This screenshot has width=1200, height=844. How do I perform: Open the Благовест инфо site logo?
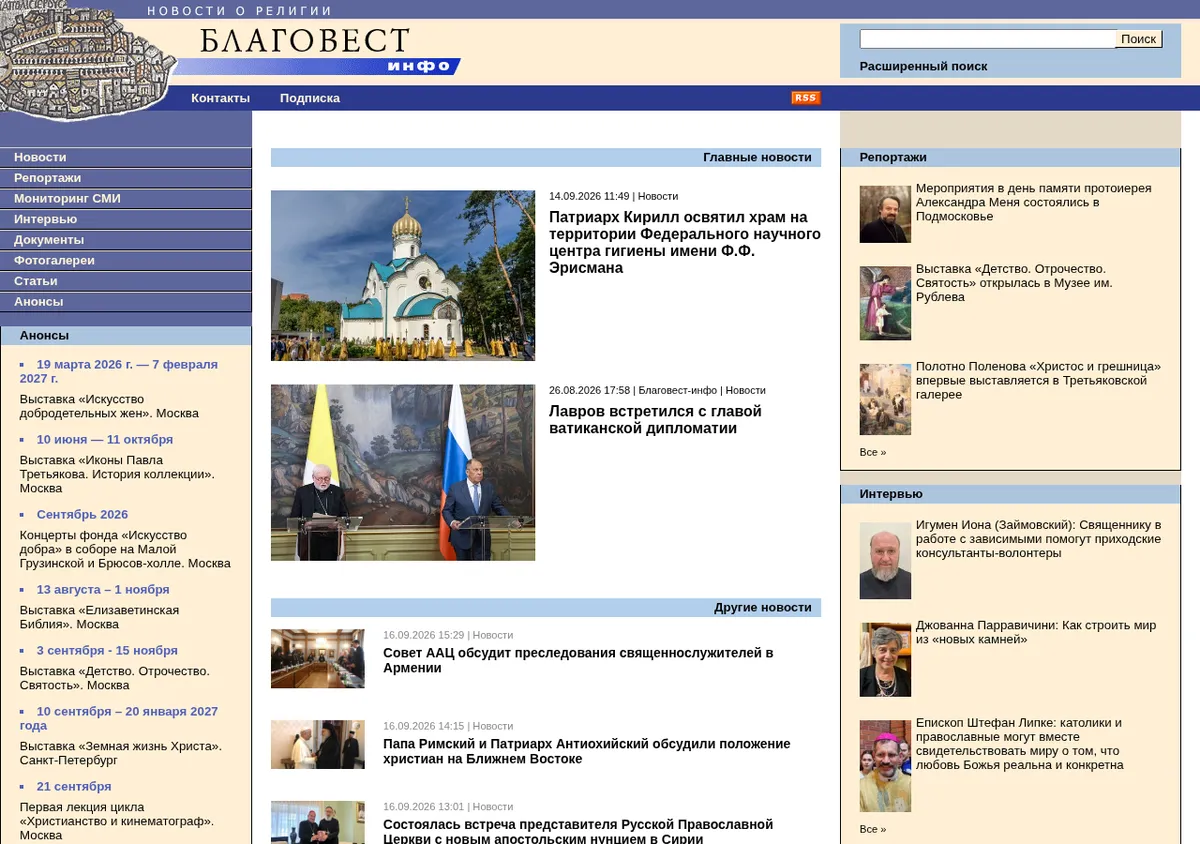[x=315, y=50]
